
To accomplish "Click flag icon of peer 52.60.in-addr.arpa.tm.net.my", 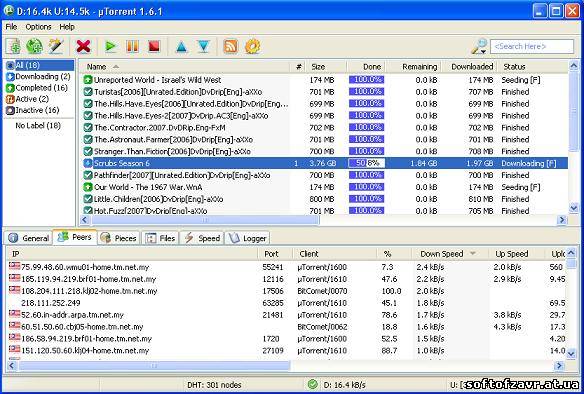I will pos(15,314).
